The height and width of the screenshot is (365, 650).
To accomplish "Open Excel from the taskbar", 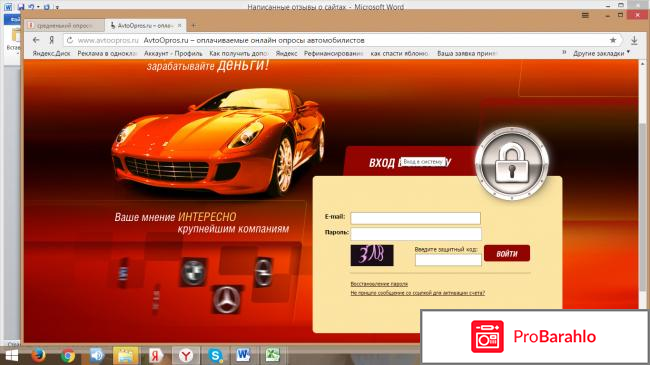I will point(273,355).
